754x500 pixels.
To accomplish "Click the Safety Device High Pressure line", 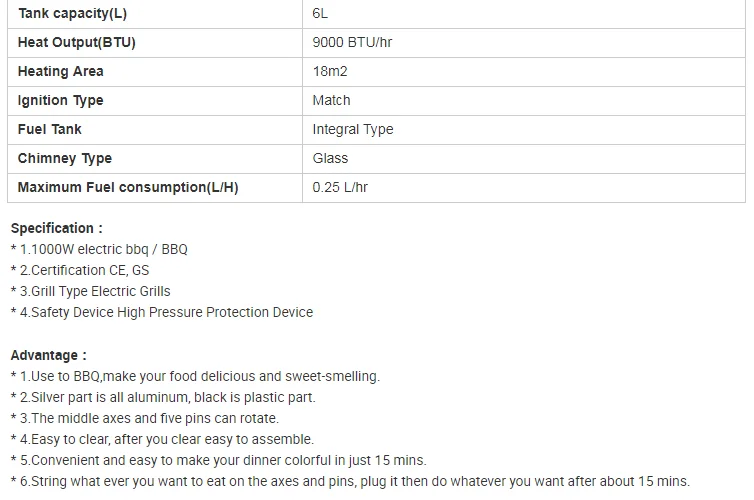I will [x=162, y=312].
